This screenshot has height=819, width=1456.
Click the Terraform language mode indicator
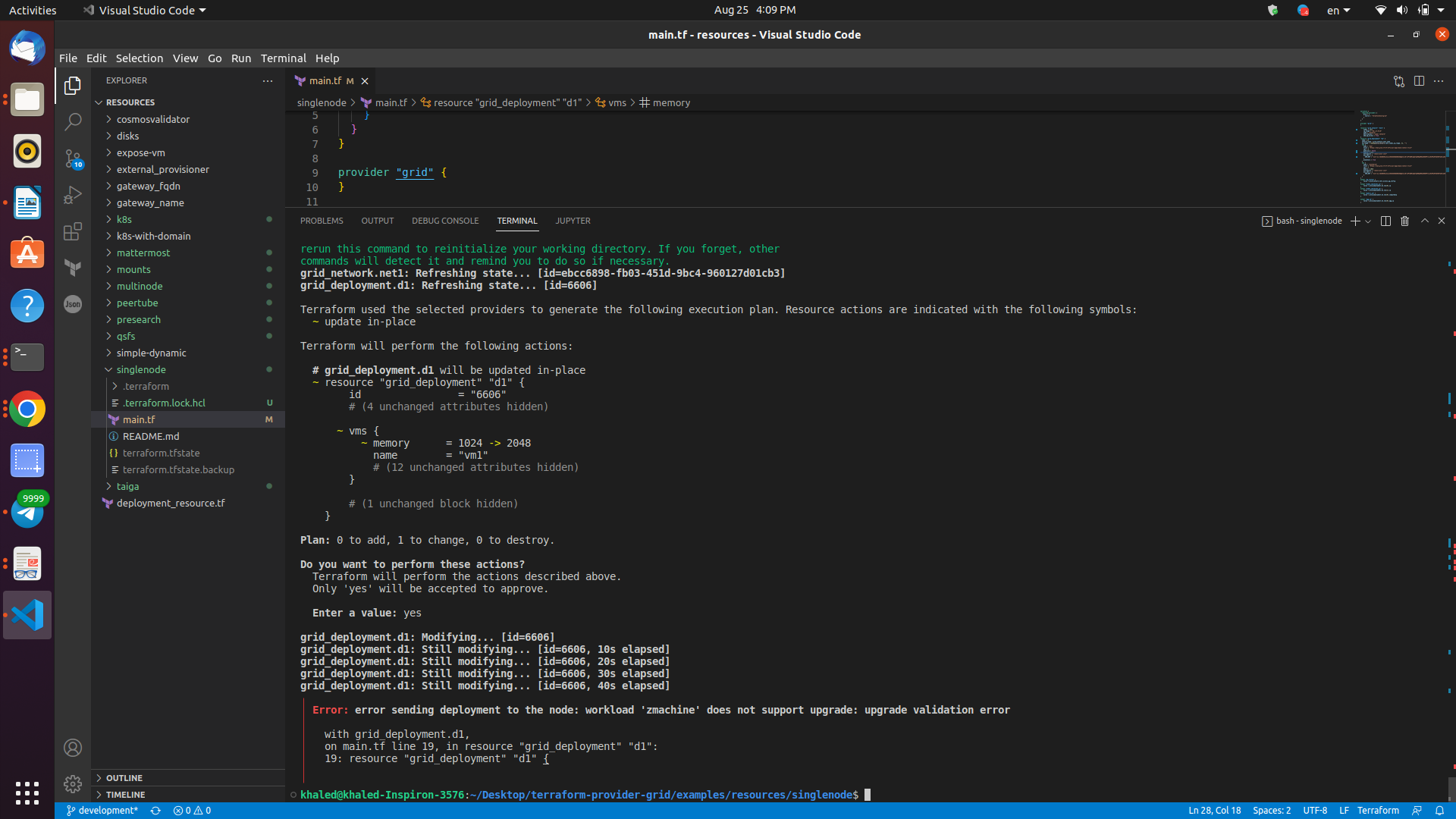click(x=1379, y=810)
